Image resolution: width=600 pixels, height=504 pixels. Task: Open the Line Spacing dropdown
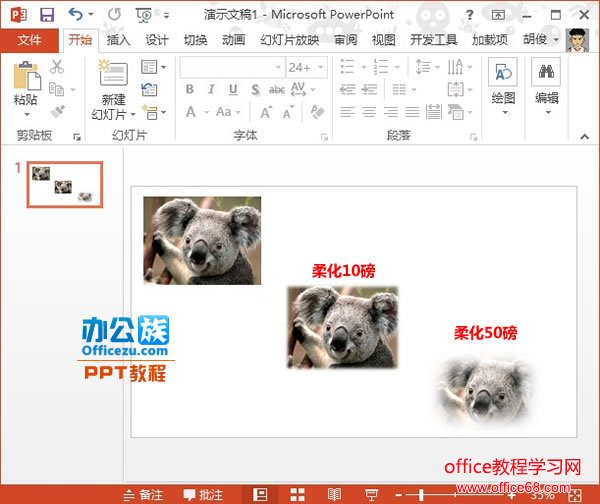(x=427, y=67)
